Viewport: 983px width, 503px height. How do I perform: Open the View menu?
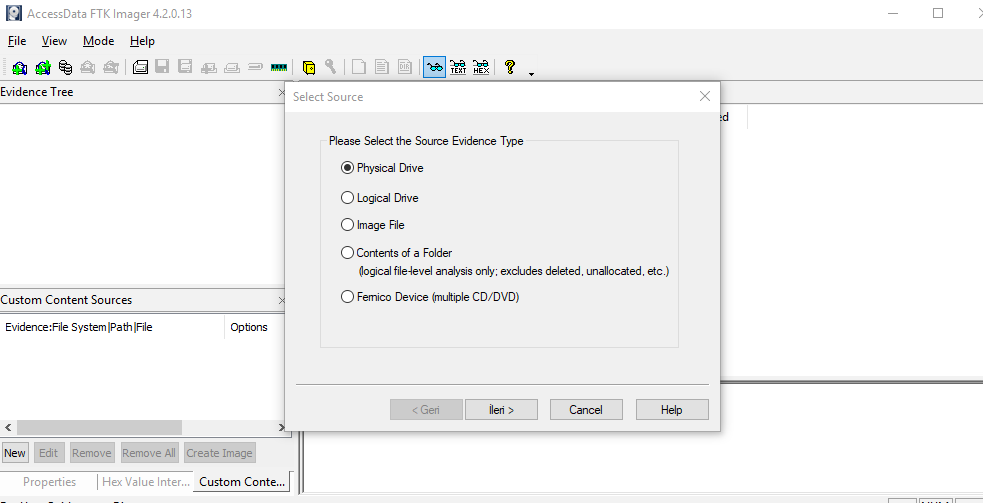pyautogui.click(x=55, y=41)
